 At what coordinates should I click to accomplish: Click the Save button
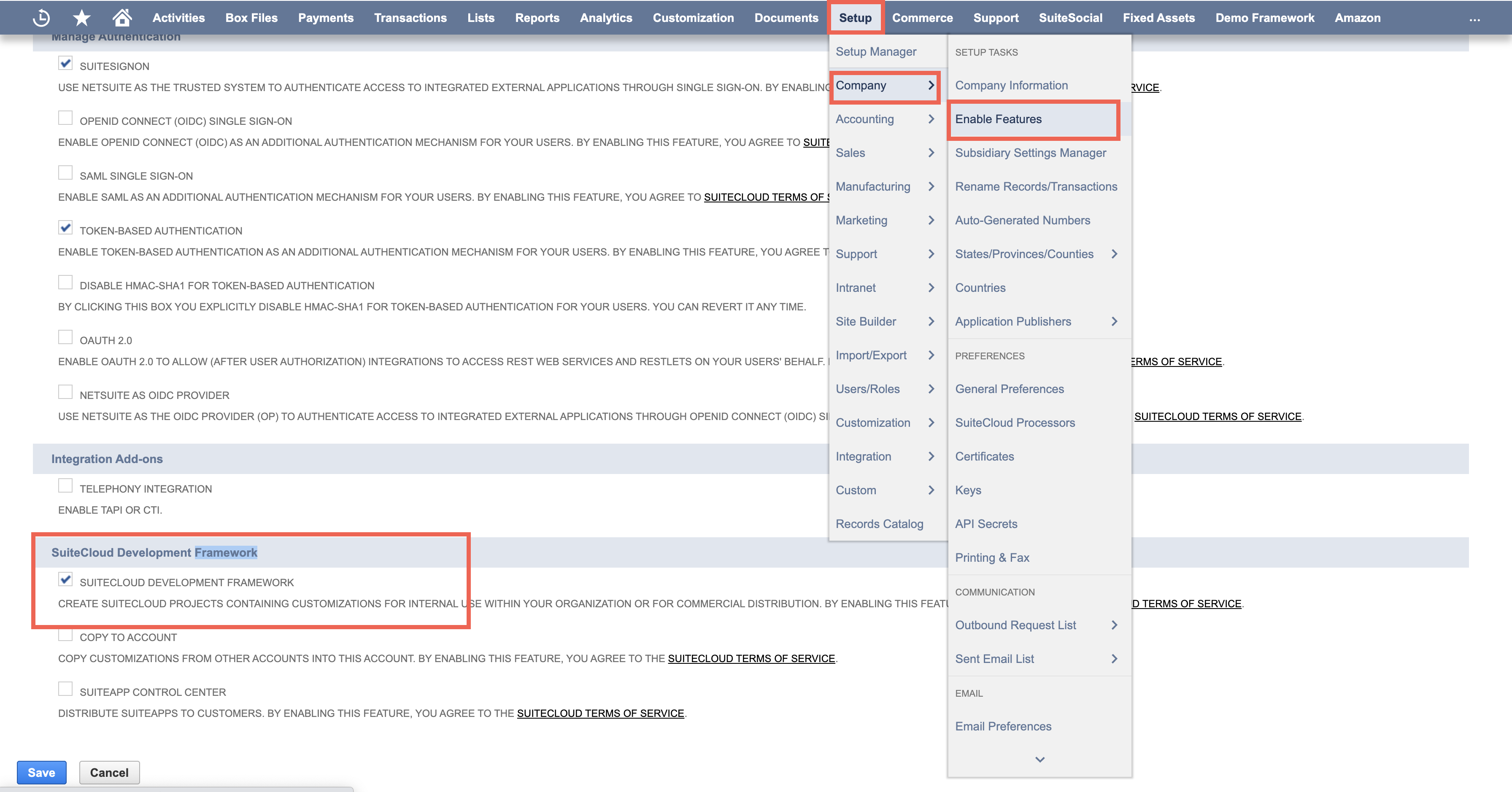pyautogui.click(x=42, y=773)
